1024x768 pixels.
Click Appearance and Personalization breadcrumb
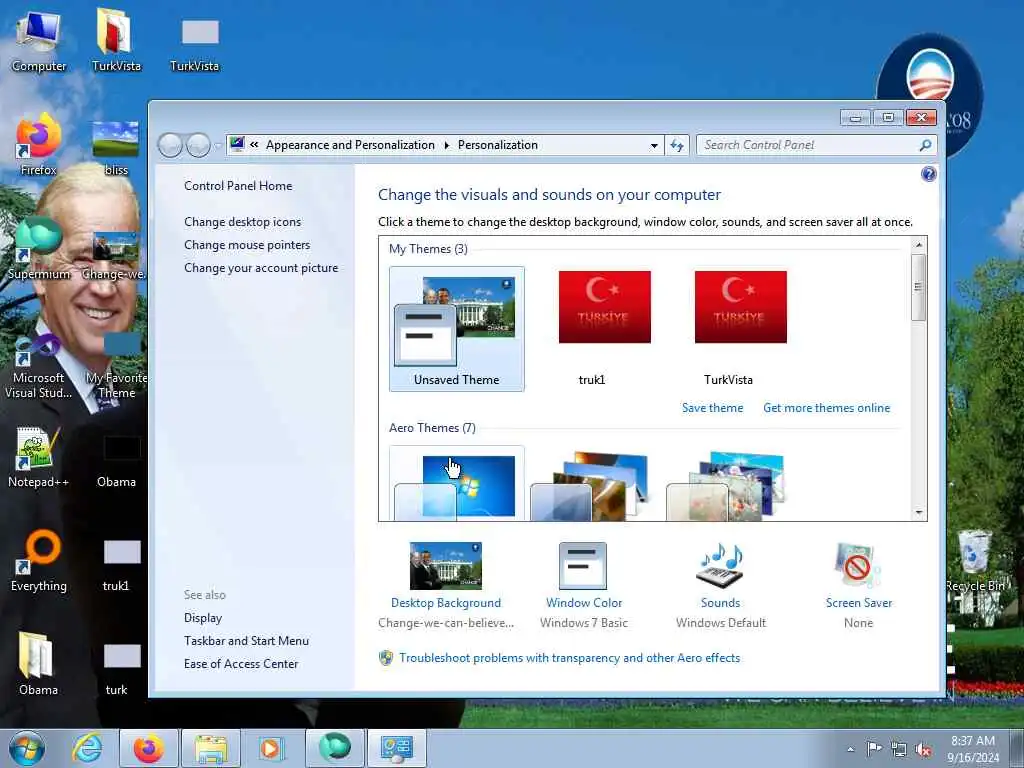[x=350, y=145]
